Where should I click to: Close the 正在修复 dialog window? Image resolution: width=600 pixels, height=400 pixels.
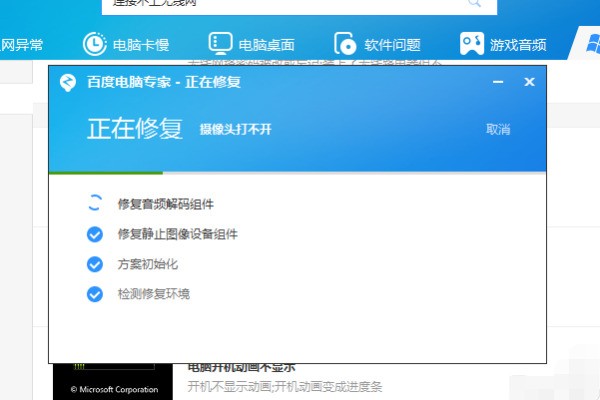[530, 82]
